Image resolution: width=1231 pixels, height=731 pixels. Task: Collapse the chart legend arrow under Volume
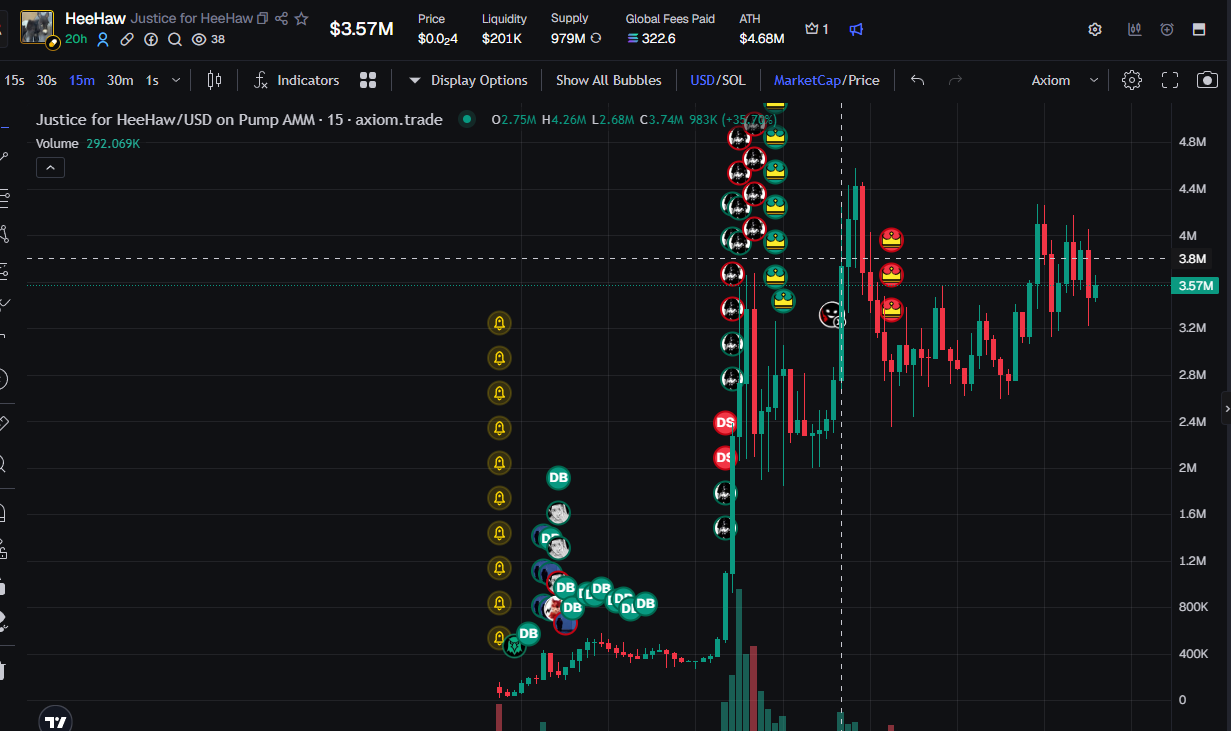pyautogui.click(x=51, y=168)
